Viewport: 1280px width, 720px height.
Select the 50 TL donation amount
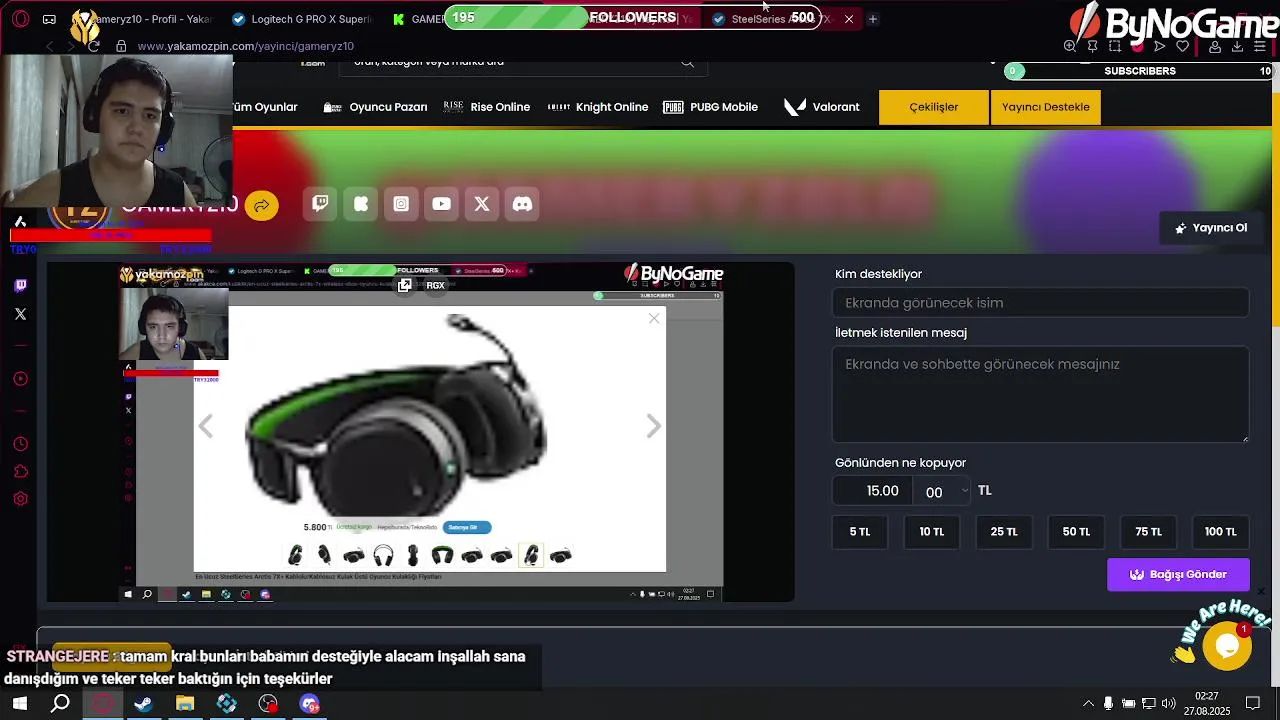[1076, 532]
